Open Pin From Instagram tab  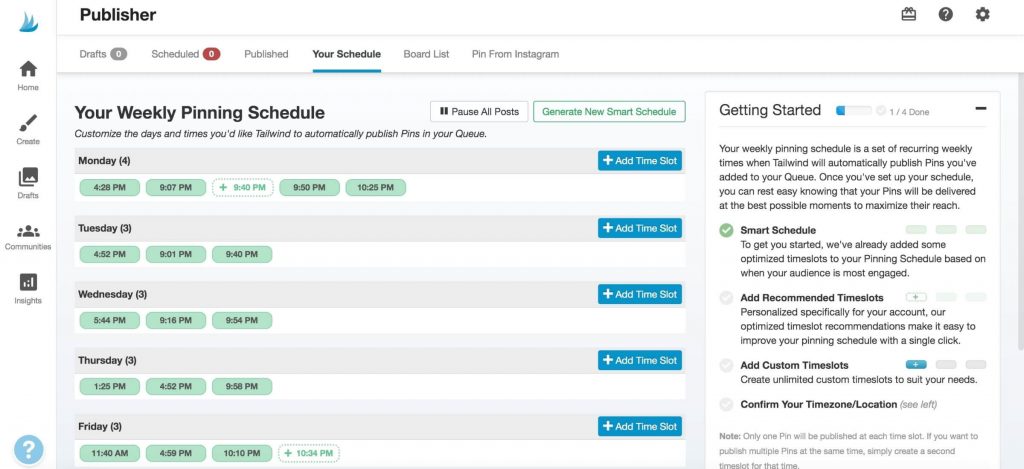(x=515, y=54)
